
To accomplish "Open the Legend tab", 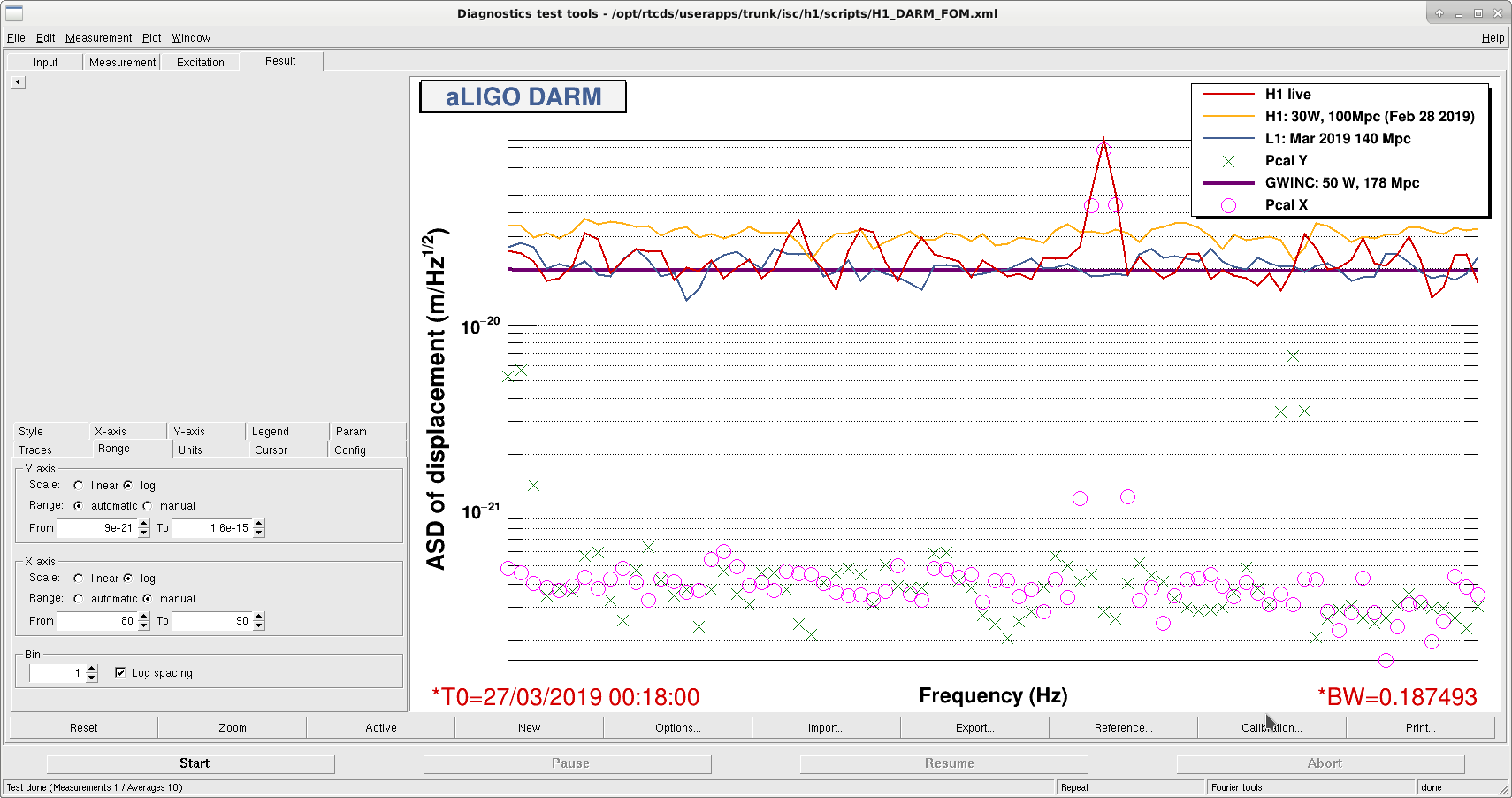I will click(x=271, y=432).
